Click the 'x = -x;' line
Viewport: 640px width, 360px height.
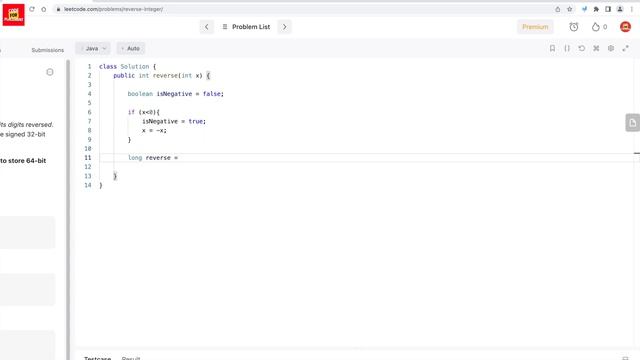tap(154, 131)
